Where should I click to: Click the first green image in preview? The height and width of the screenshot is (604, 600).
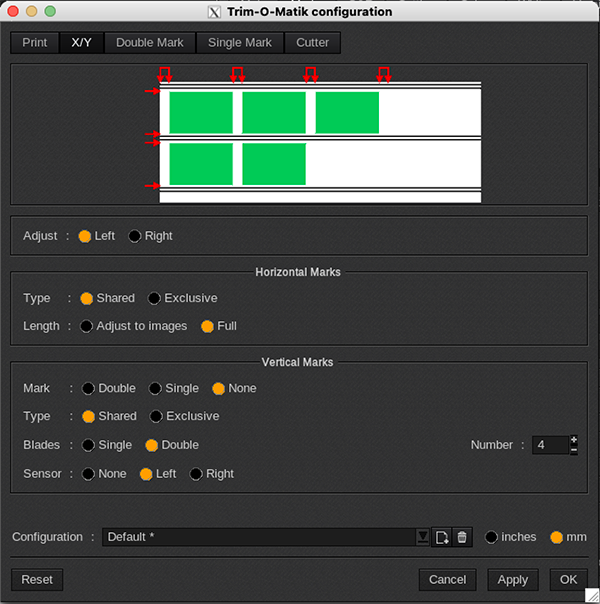click(x=201, y=113)
